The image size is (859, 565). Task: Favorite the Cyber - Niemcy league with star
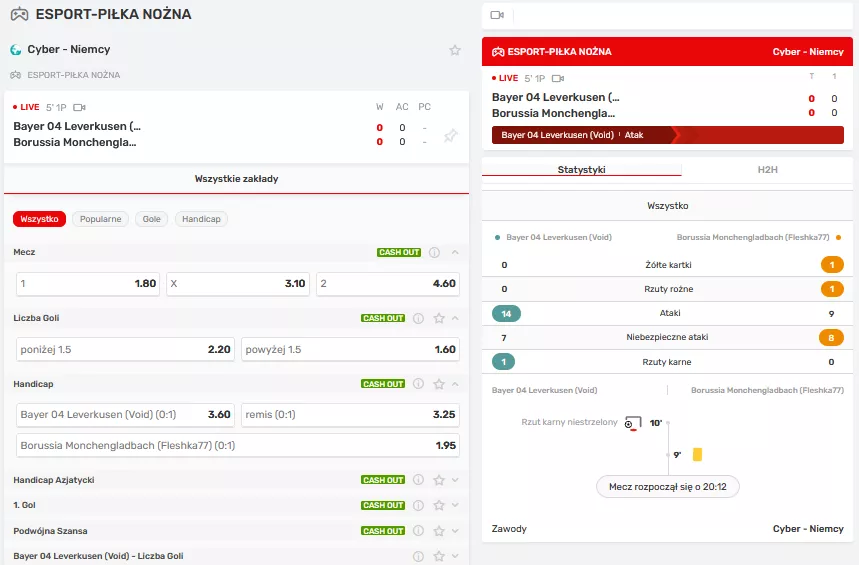click(x=455, y=50)
